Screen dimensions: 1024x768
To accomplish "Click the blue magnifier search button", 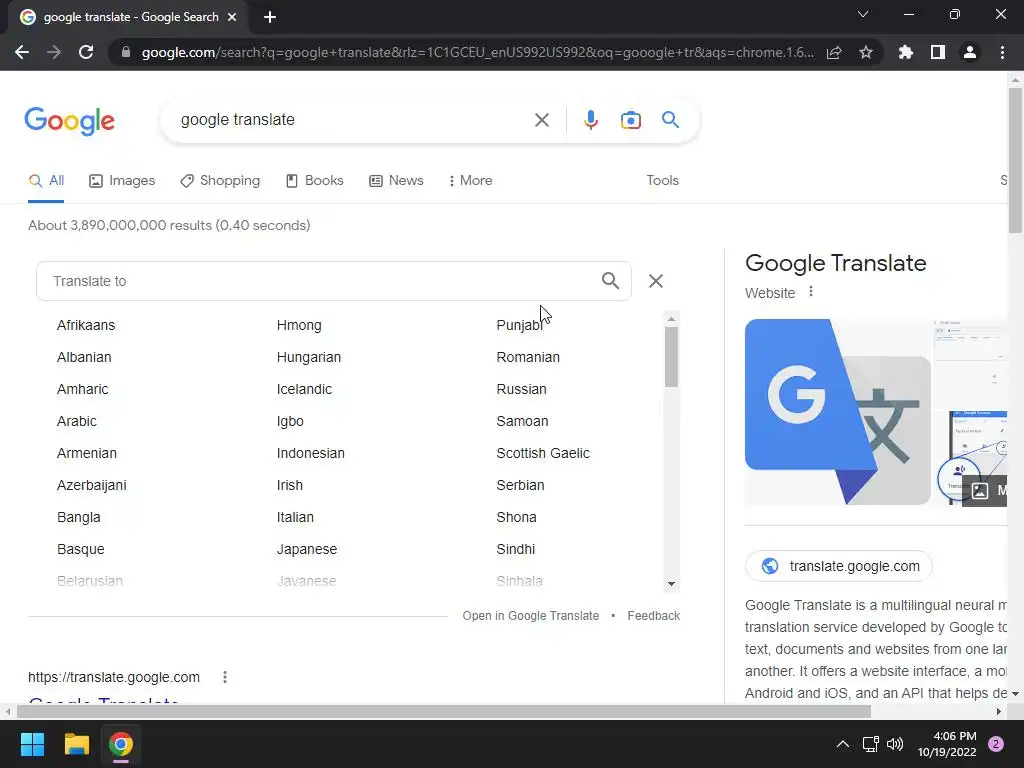I will tap(670, 120).
